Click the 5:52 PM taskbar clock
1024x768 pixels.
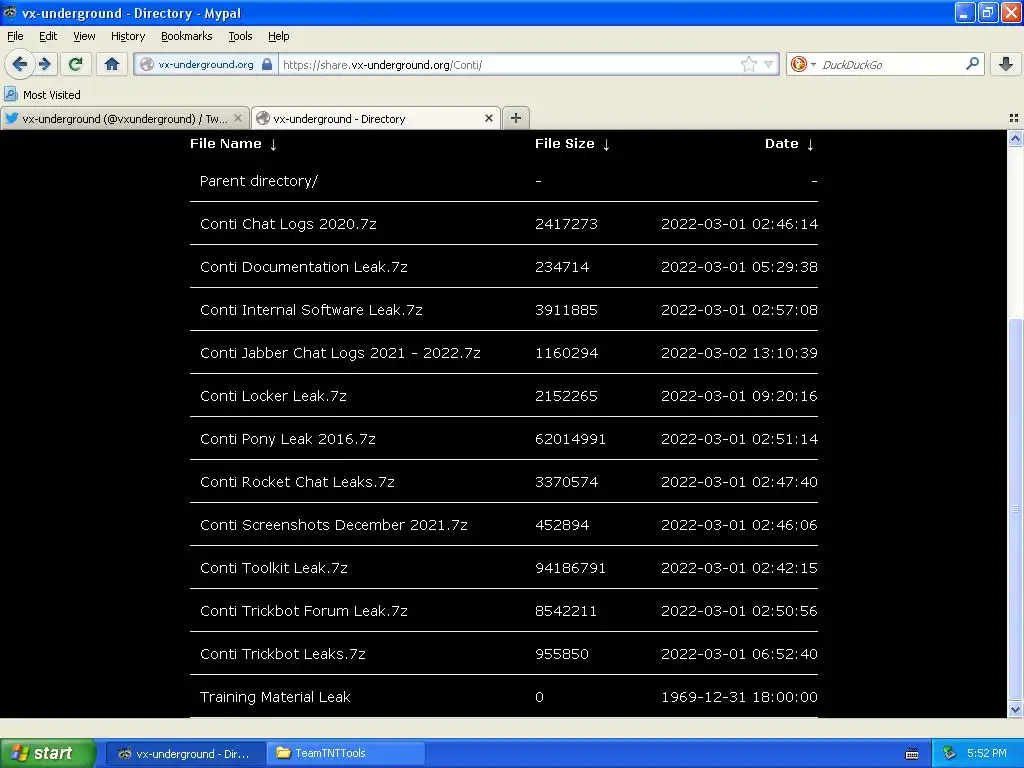tap(987, 754)
